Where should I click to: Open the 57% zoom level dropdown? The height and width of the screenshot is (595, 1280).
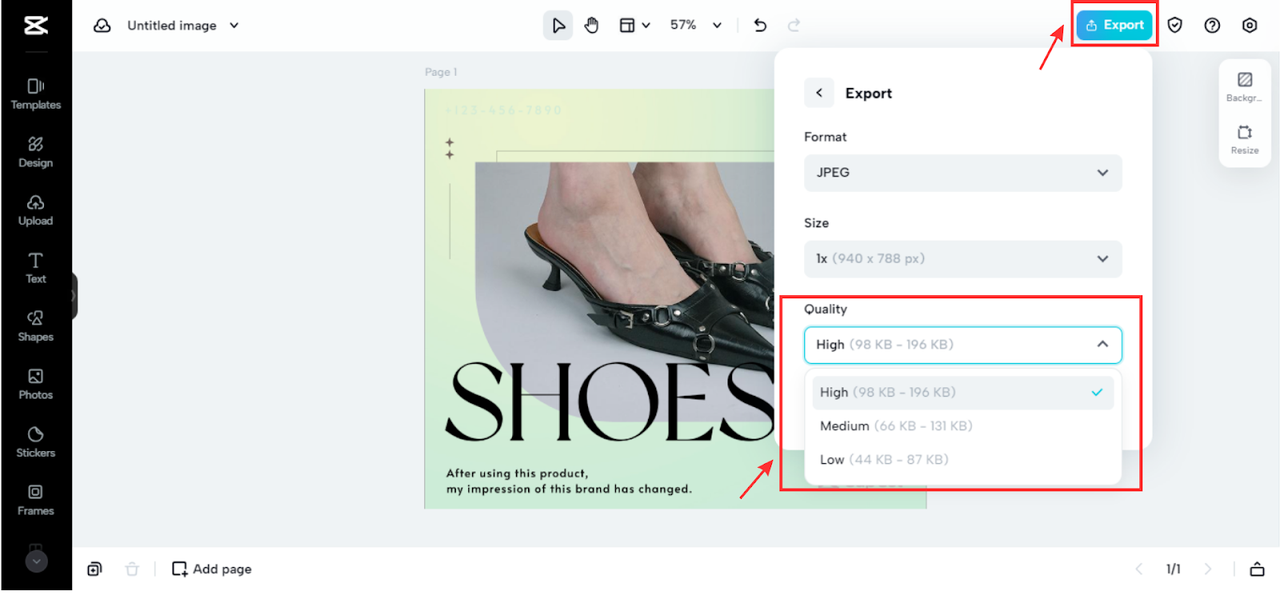point(696,26)
